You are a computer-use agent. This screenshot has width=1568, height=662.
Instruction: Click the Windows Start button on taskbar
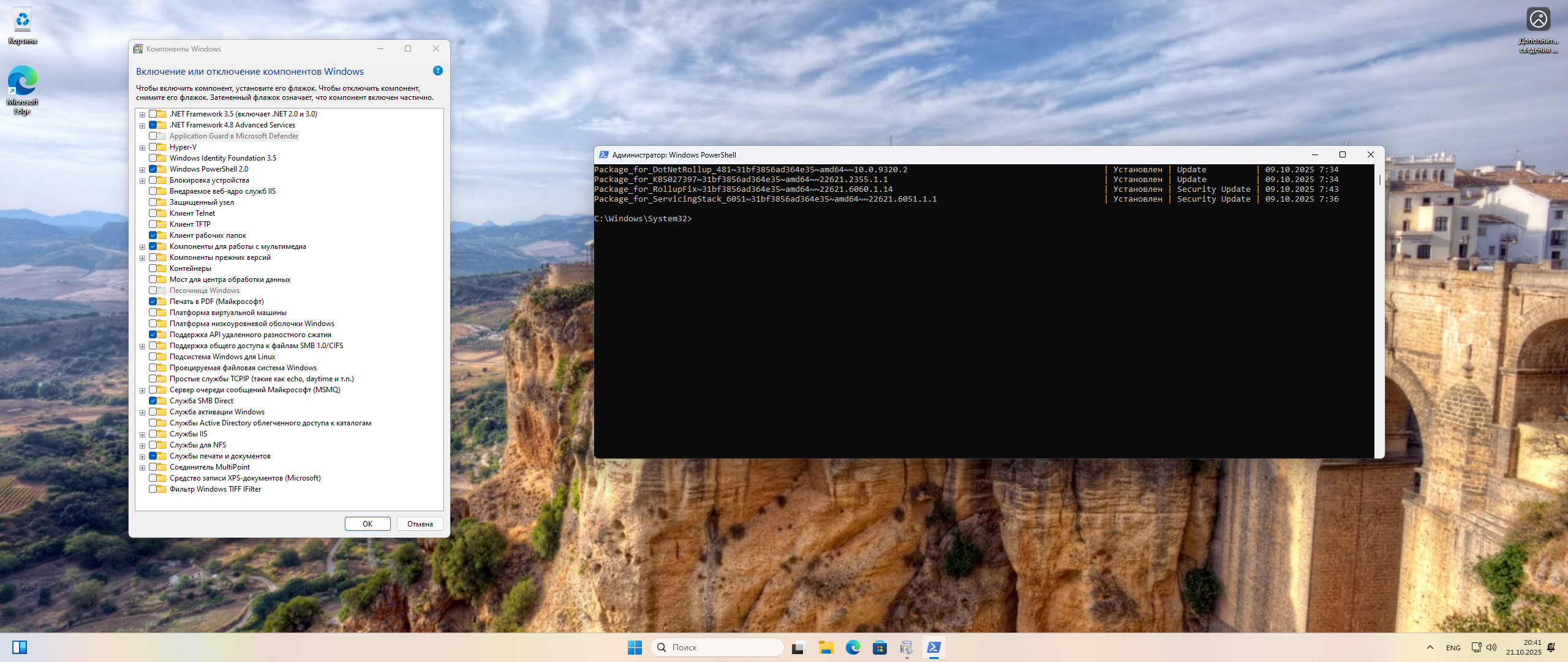(x=635, y=647)
